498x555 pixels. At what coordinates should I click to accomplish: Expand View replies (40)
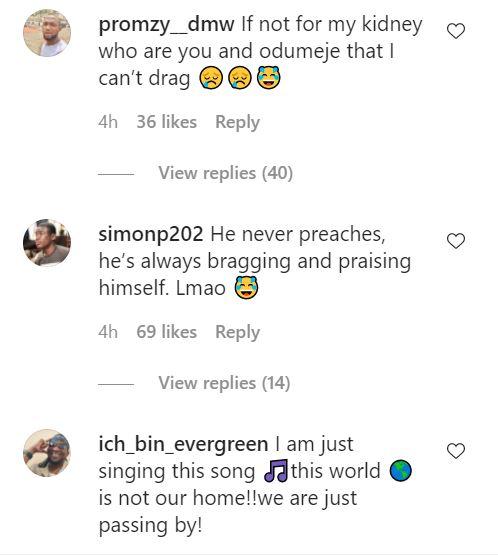[225, 173]
